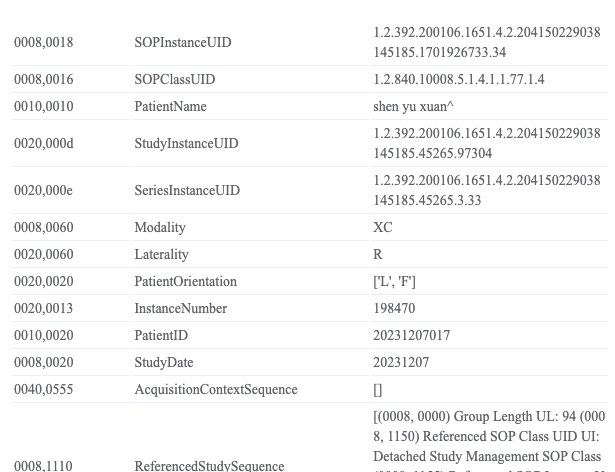
Task: Click the Modality value XC
Action: (x=383, y=228)
